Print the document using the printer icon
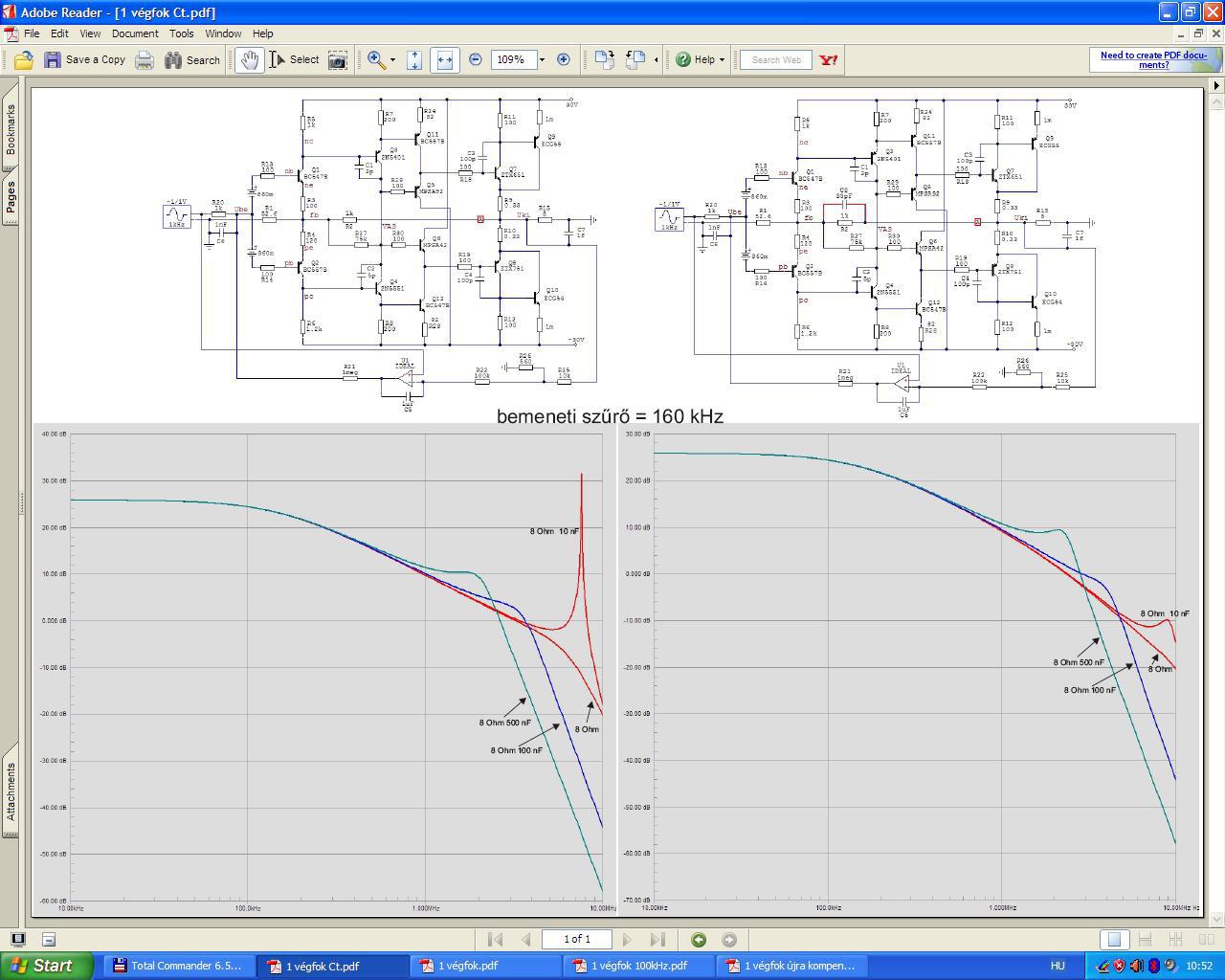The image size is (1225, 980). (145, 59)
